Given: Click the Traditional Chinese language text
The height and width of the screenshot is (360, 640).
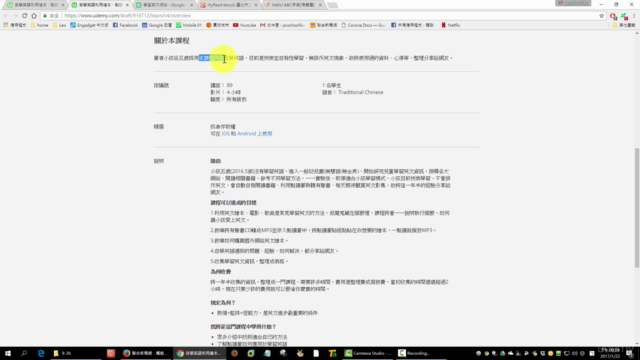Looking at the screenshot, I should [360, 92].
